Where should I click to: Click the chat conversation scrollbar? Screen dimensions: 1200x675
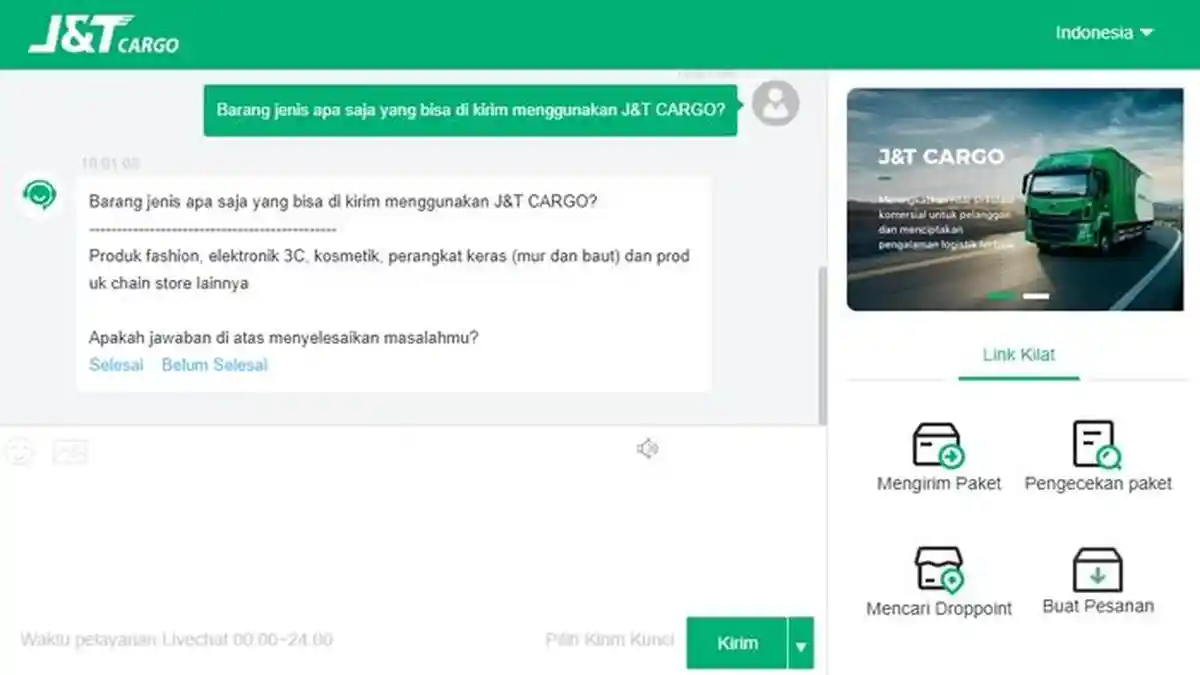[x=822, y=345]
